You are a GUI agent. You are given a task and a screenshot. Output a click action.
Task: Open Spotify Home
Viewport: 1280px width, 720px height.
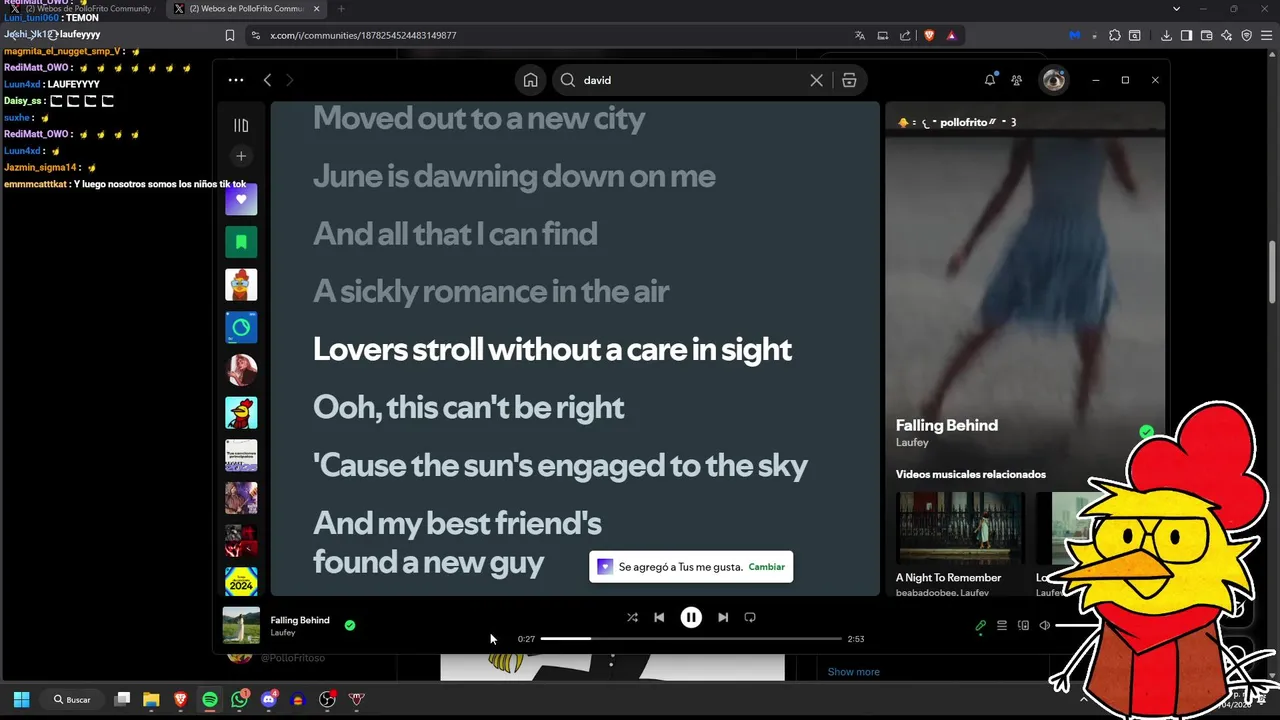(x=531, y=80)
